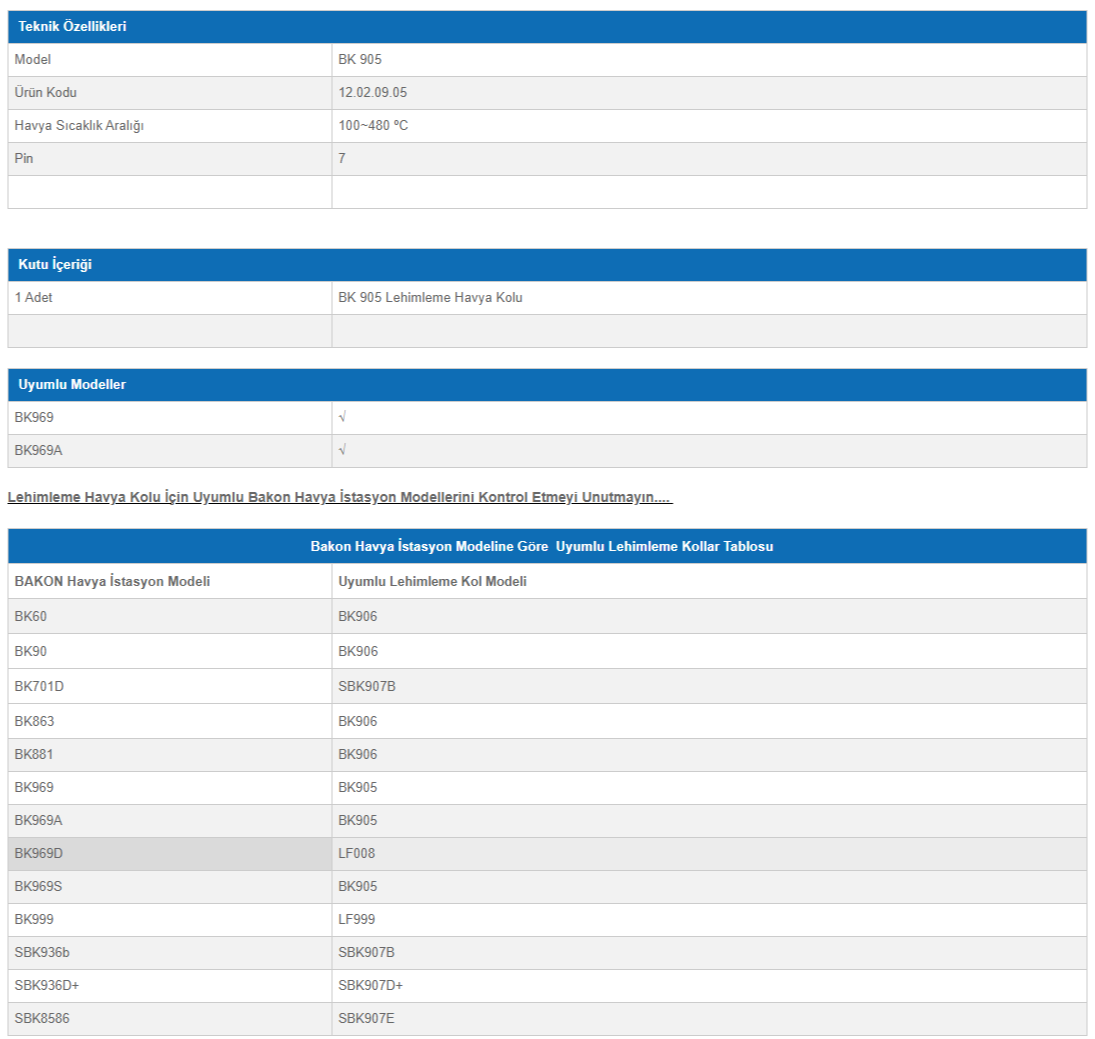Select the SBK936b station cell
The image size is (1095, 1039).
point(170,952)
